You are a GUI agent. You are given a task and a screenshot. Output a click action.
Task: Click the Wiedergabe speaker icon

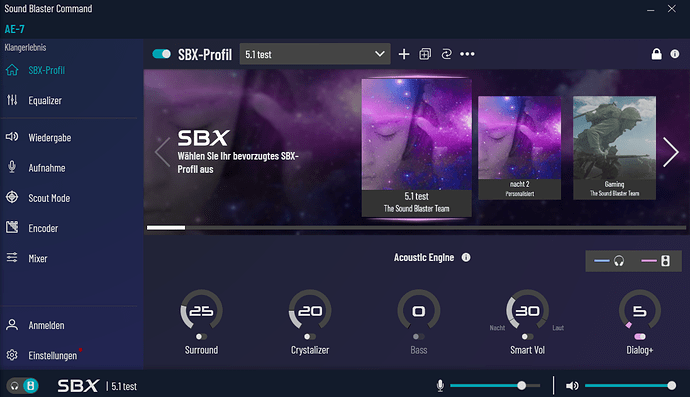click(12, 137)
